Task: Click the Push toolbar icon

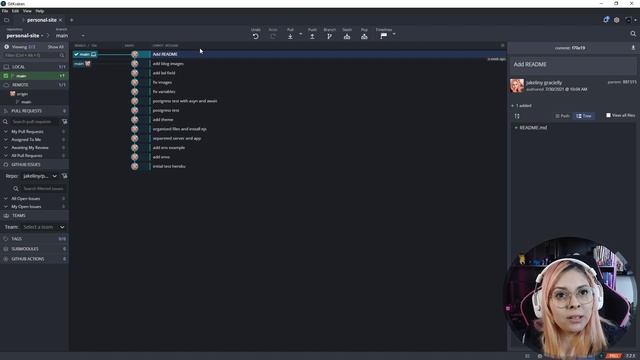Action: point(312,36)
